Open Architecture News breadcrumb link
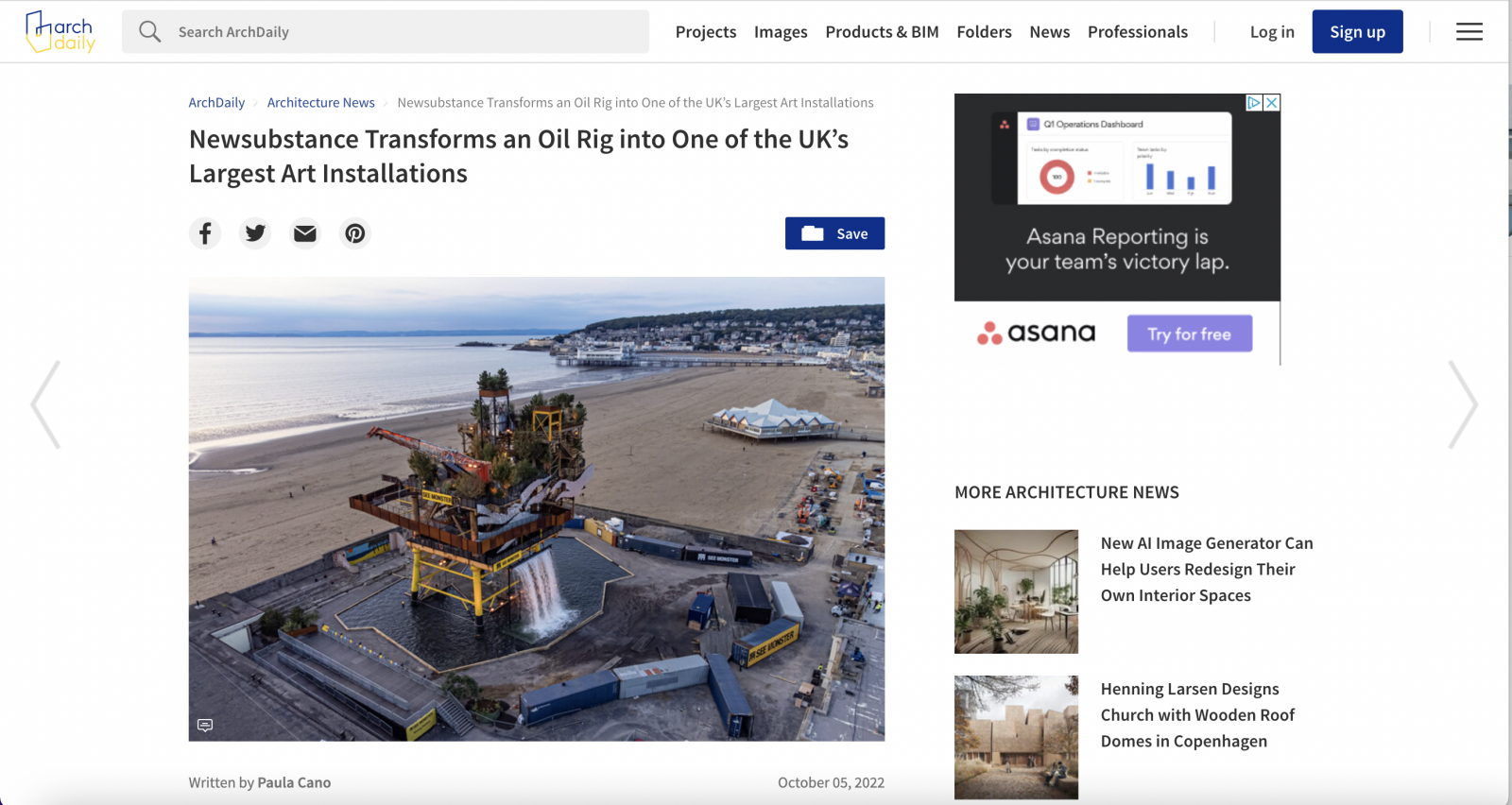This screenshot has width=1512, height=805. coord(320,103)
